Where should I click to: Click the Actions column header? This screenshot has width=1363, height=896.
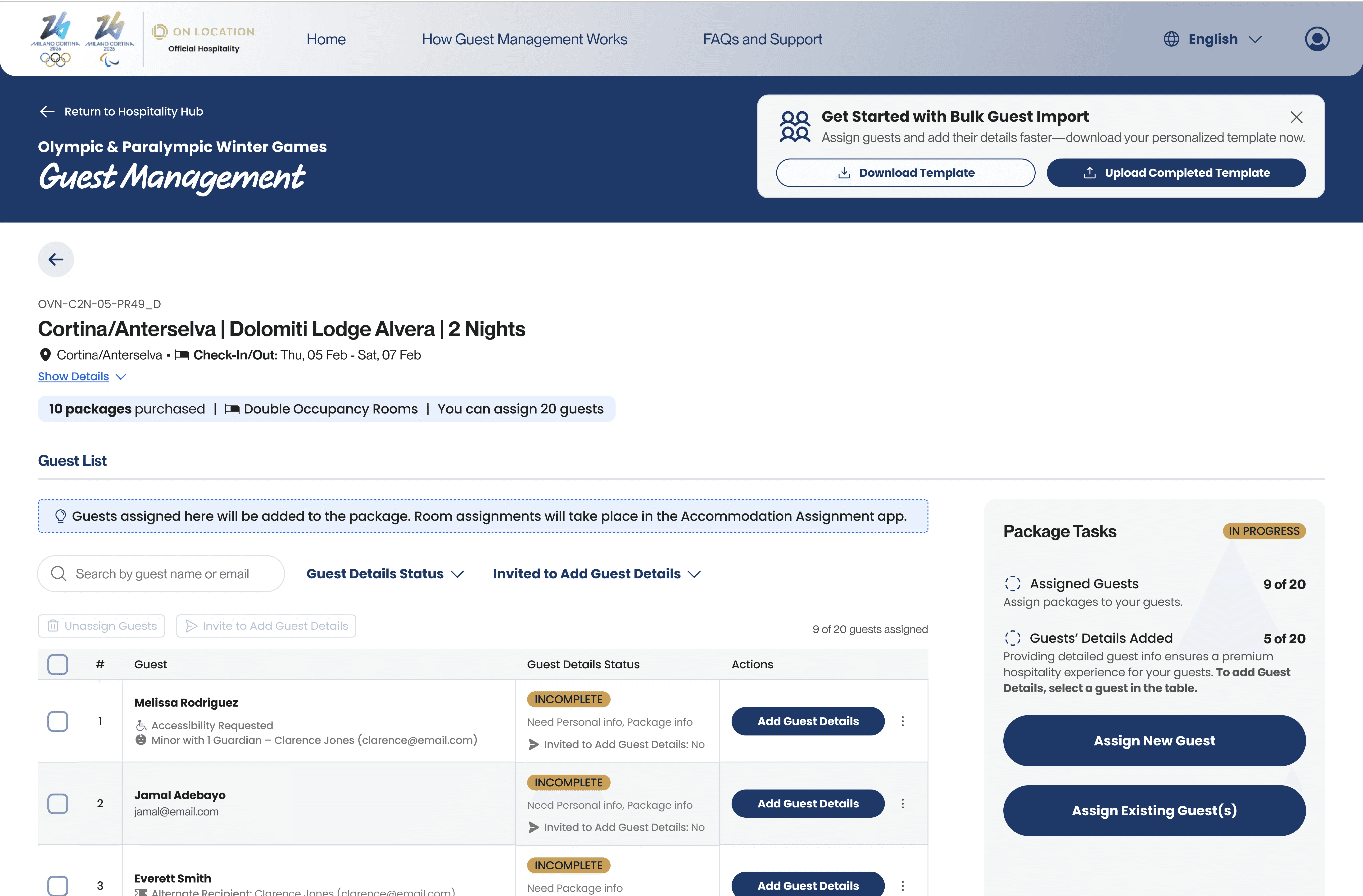click(x=752, y=664)
